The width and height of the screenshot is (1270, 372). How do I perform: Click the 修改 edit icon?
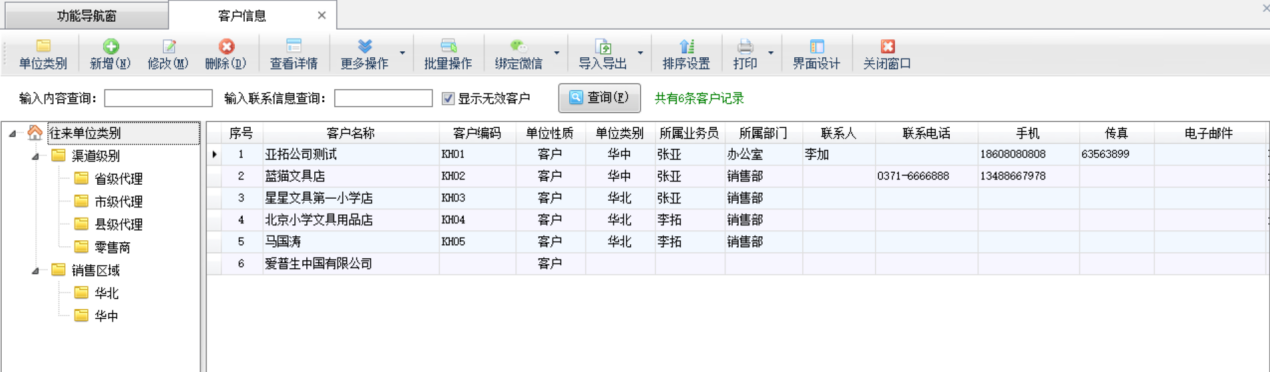pyautogui.click(x=169, y=46)
